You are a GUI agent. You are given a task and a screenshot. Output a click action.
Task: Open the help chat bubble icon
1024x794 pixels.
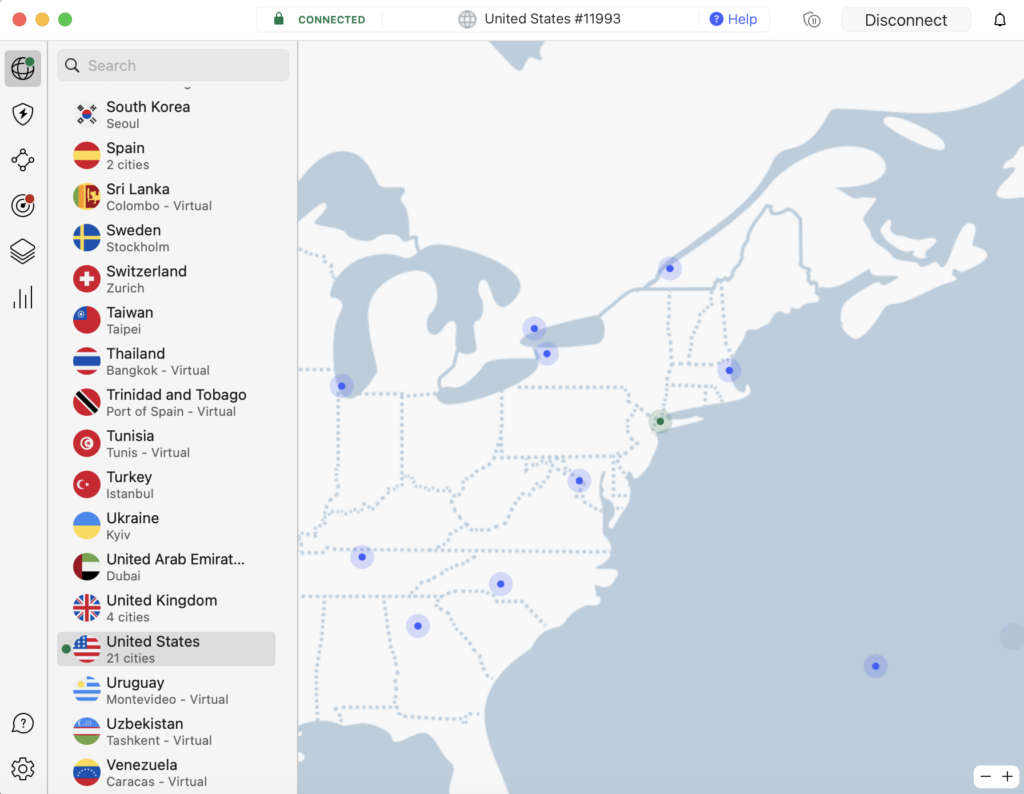[23, 723]
